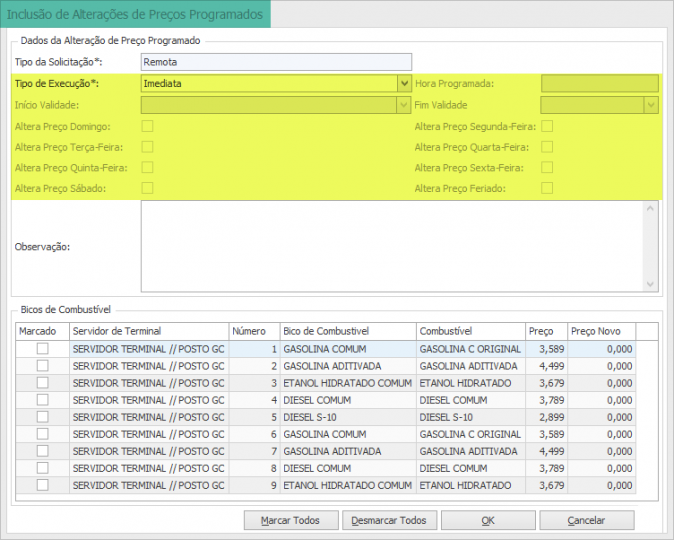Edit Preço Novo for bico 9
This screenshot has height=540, width=674.
601,485
